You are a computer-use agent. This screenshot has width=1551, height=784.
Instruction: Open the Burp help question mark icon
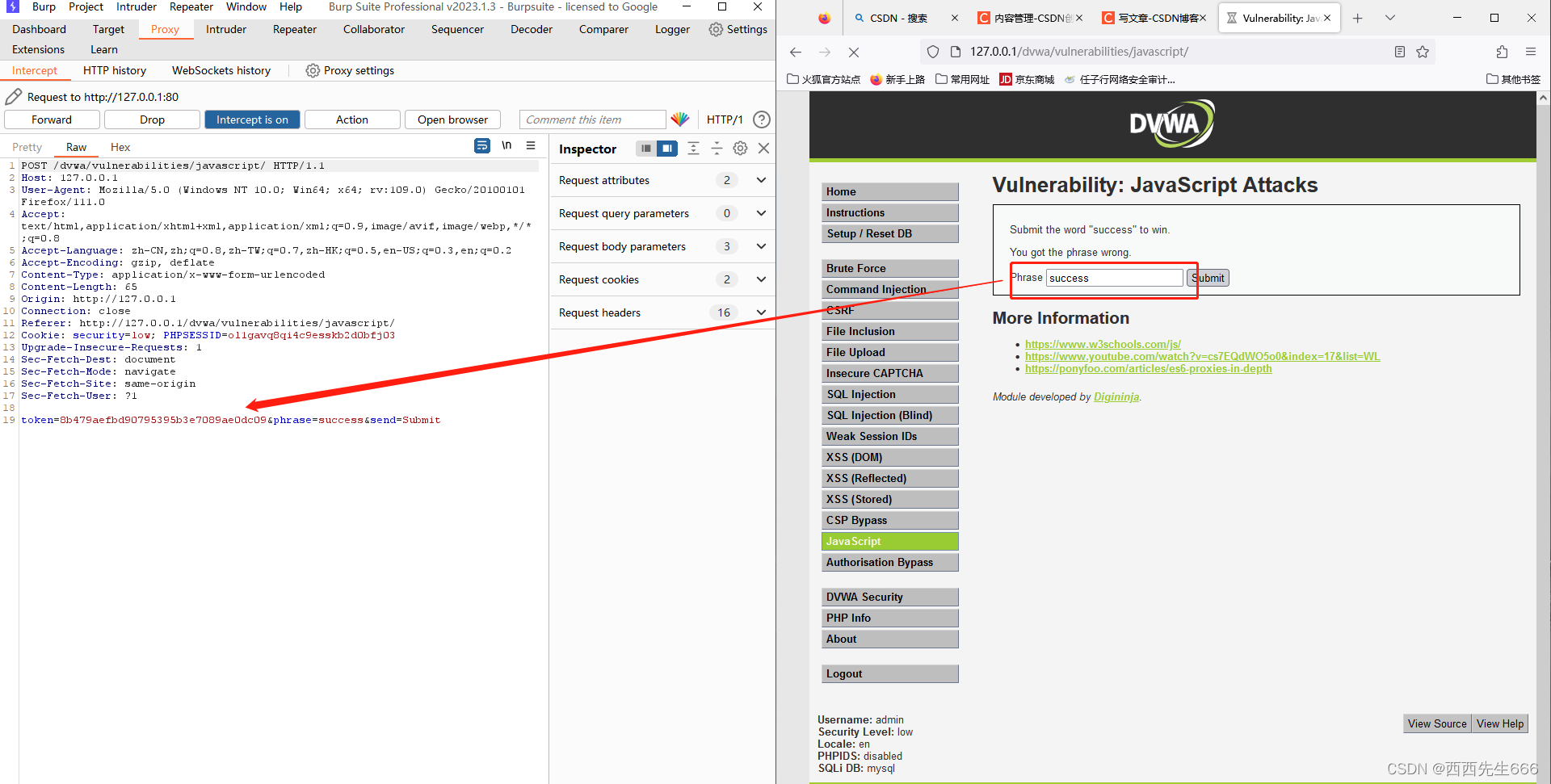pos(761,119)
